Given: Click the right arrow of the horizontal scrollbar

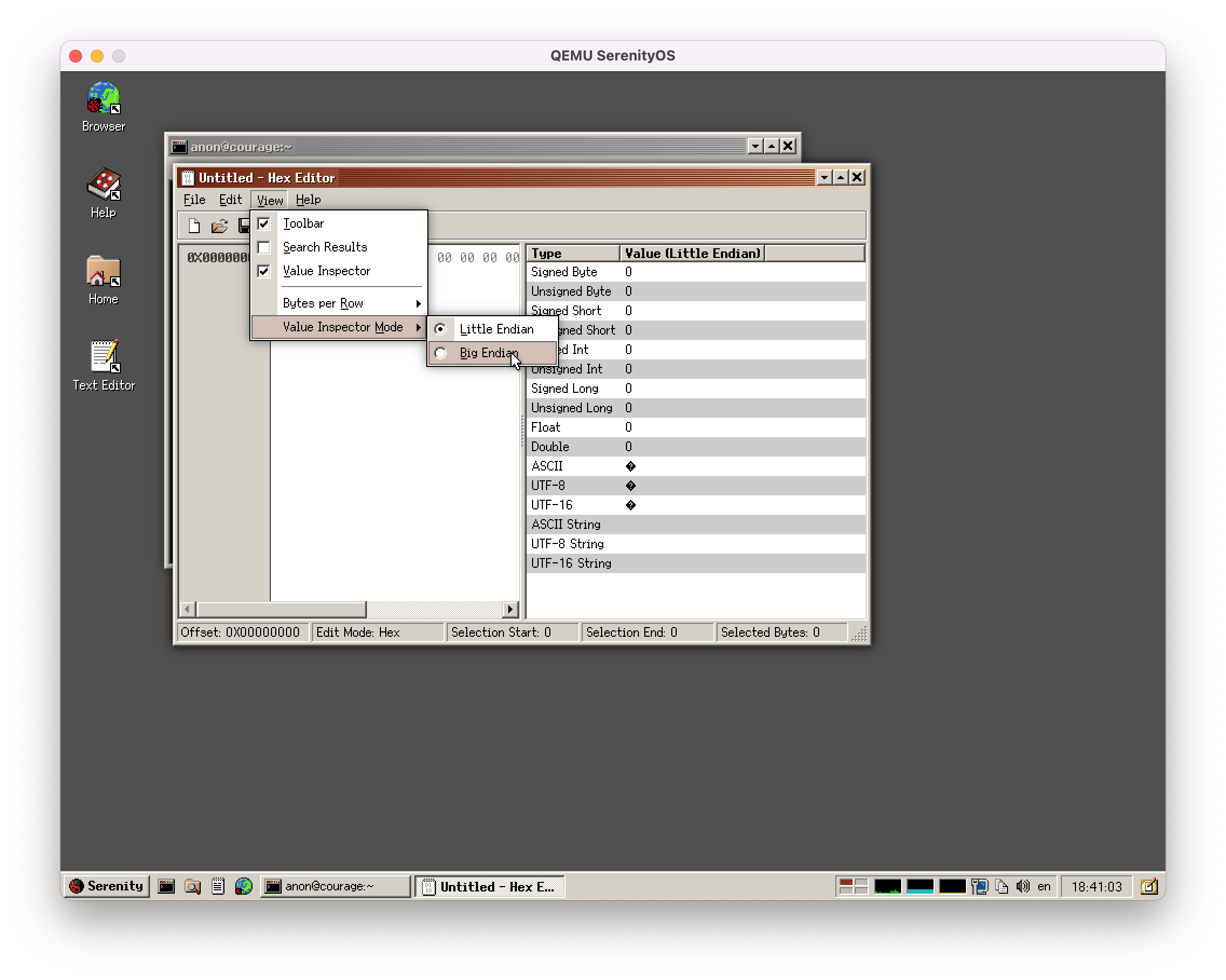Looking at the screenshot, I should tap(510, 609).
